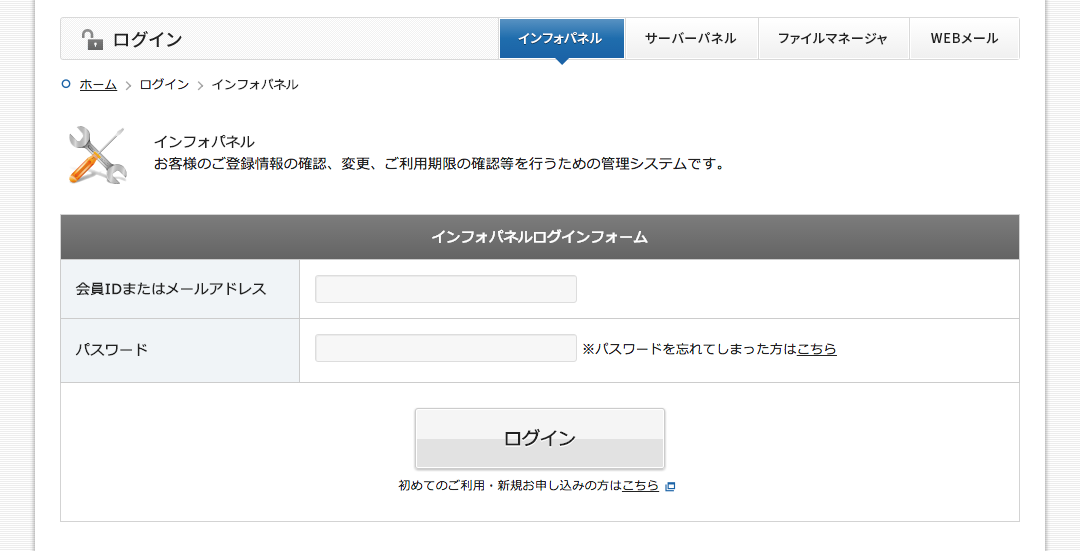Image resolution: width=1080 pixels, height=551 pixels.
Task: Select the インフォパネル tab
Action: point(561,39)
